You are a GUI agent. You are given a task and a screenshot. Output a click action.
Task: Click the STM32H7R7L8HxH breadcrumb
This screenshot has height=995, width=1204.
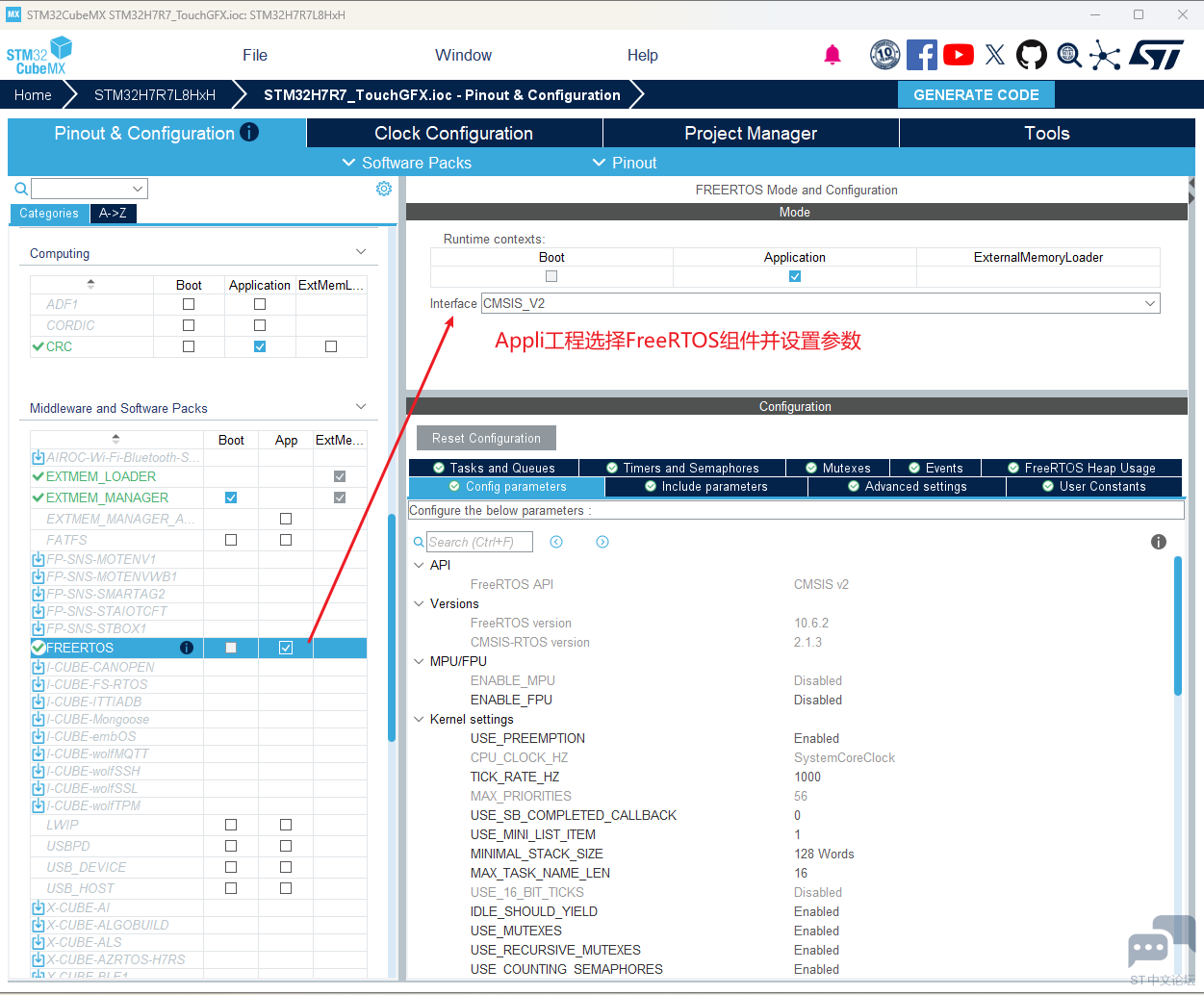(x=155, y=94)
